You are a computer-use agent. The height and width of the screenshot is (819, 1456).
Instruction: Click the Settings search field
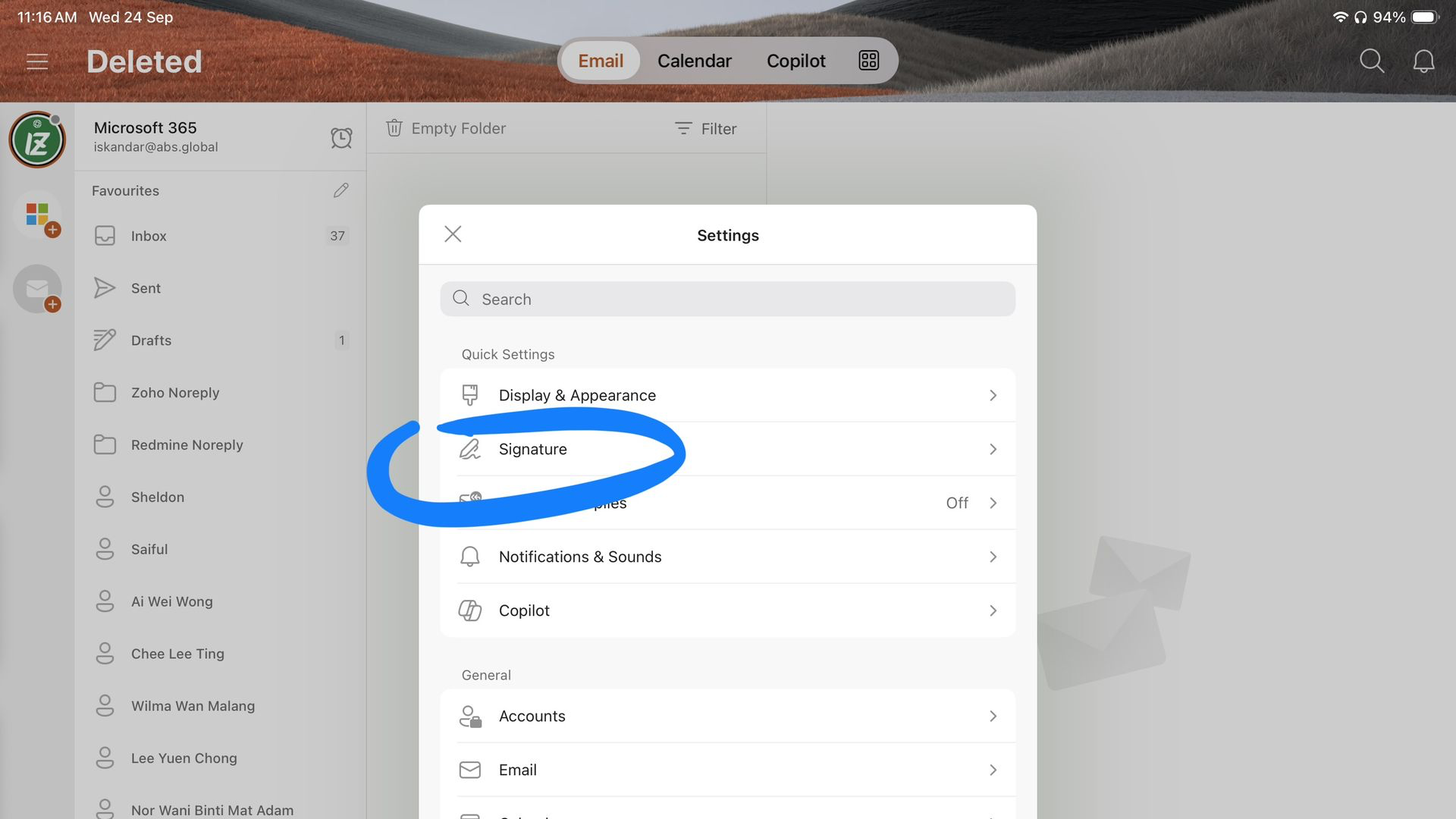point(727,299)
